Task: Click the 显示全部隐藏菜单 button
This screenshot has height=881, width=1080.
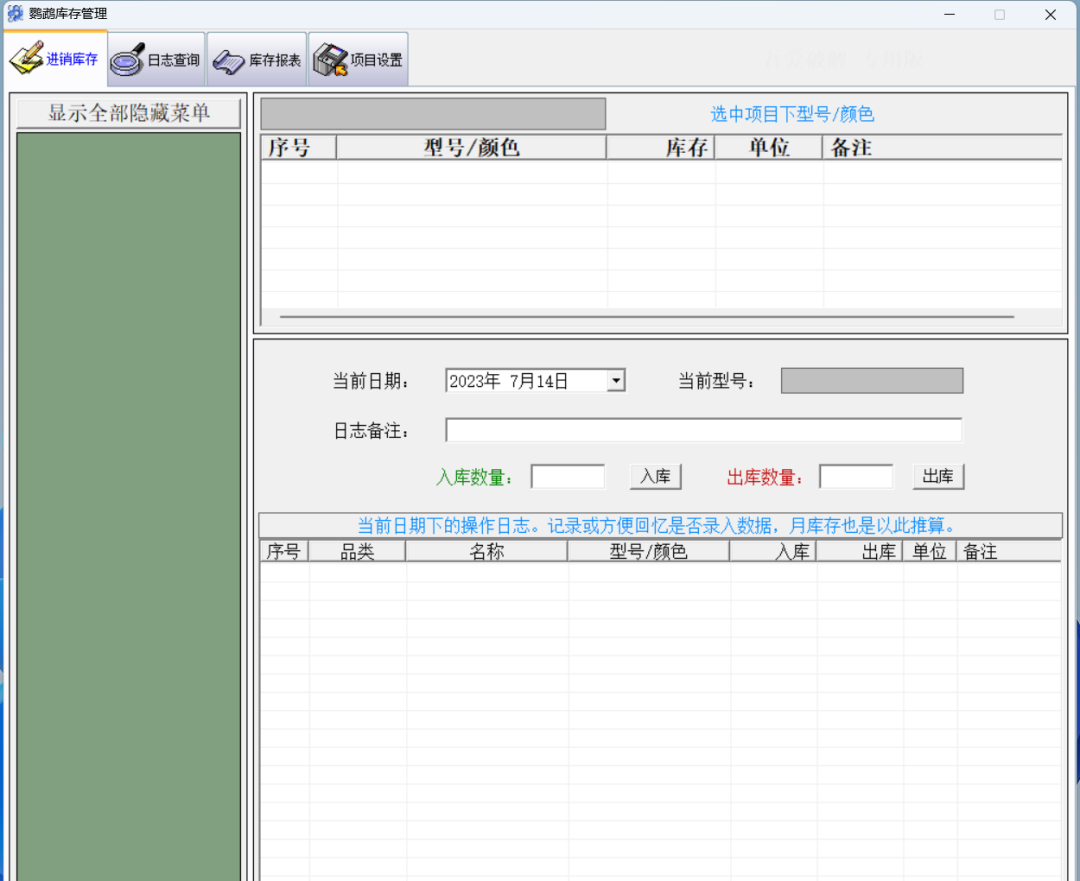Action: [129, 113]
